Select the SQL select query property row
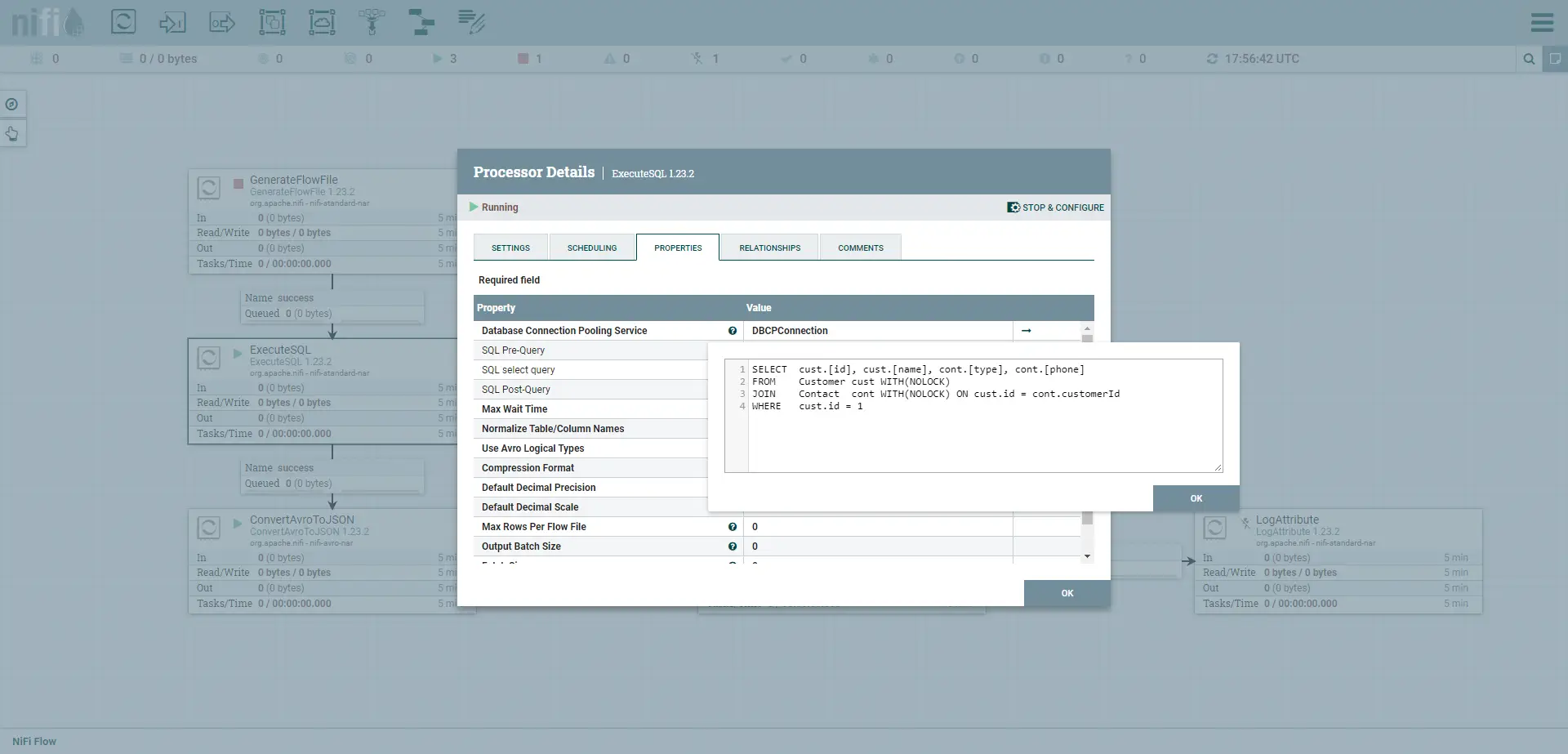This screenshot has height=754, width=1568. 590,370
